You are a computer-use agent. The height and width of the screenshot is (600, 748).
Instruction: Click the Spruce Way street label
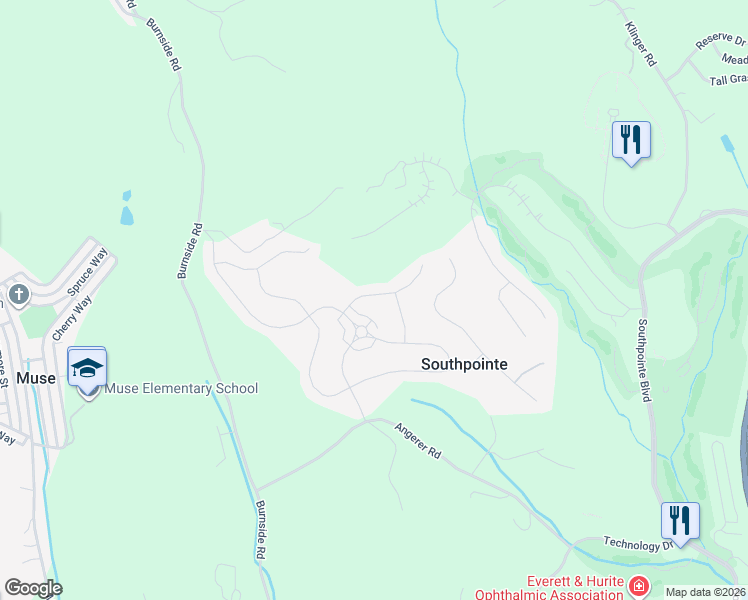coord(87,271)
